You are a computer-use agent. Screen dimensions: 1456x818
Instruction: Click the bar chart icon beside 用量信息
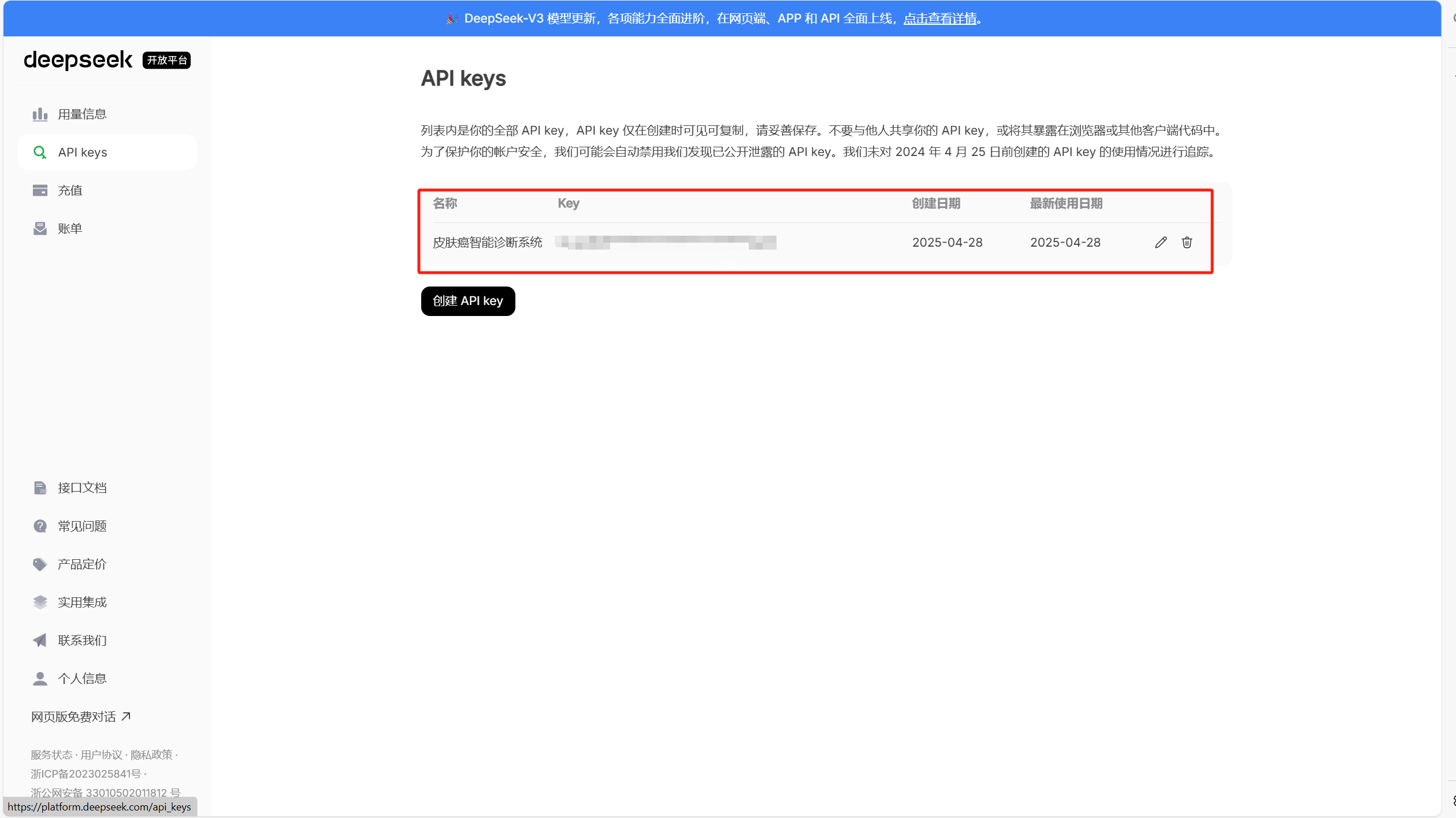coord(40,114)
